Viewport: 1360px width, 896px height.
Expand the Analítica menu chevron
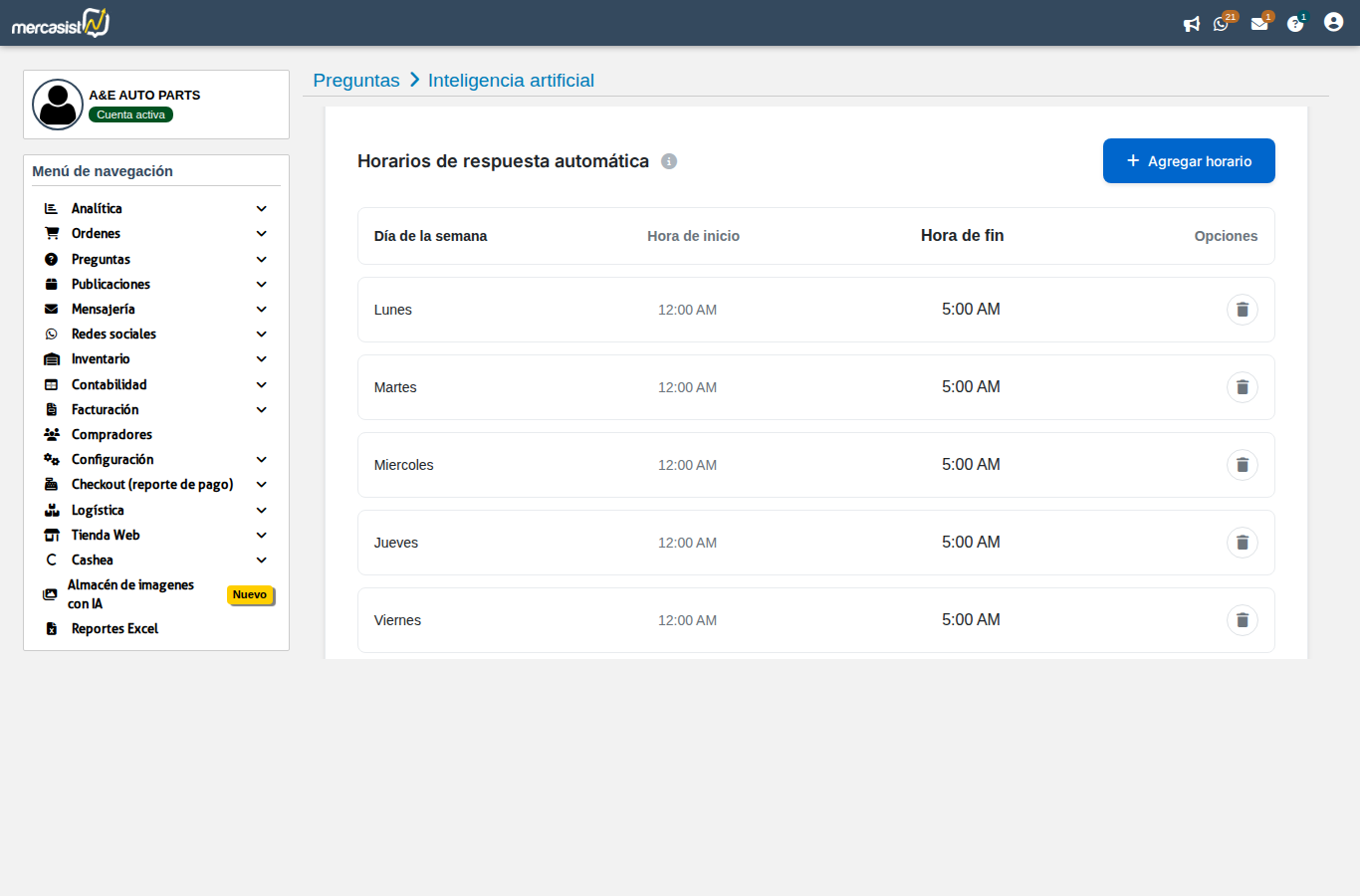pyautogui.click(x=261, y=209)
